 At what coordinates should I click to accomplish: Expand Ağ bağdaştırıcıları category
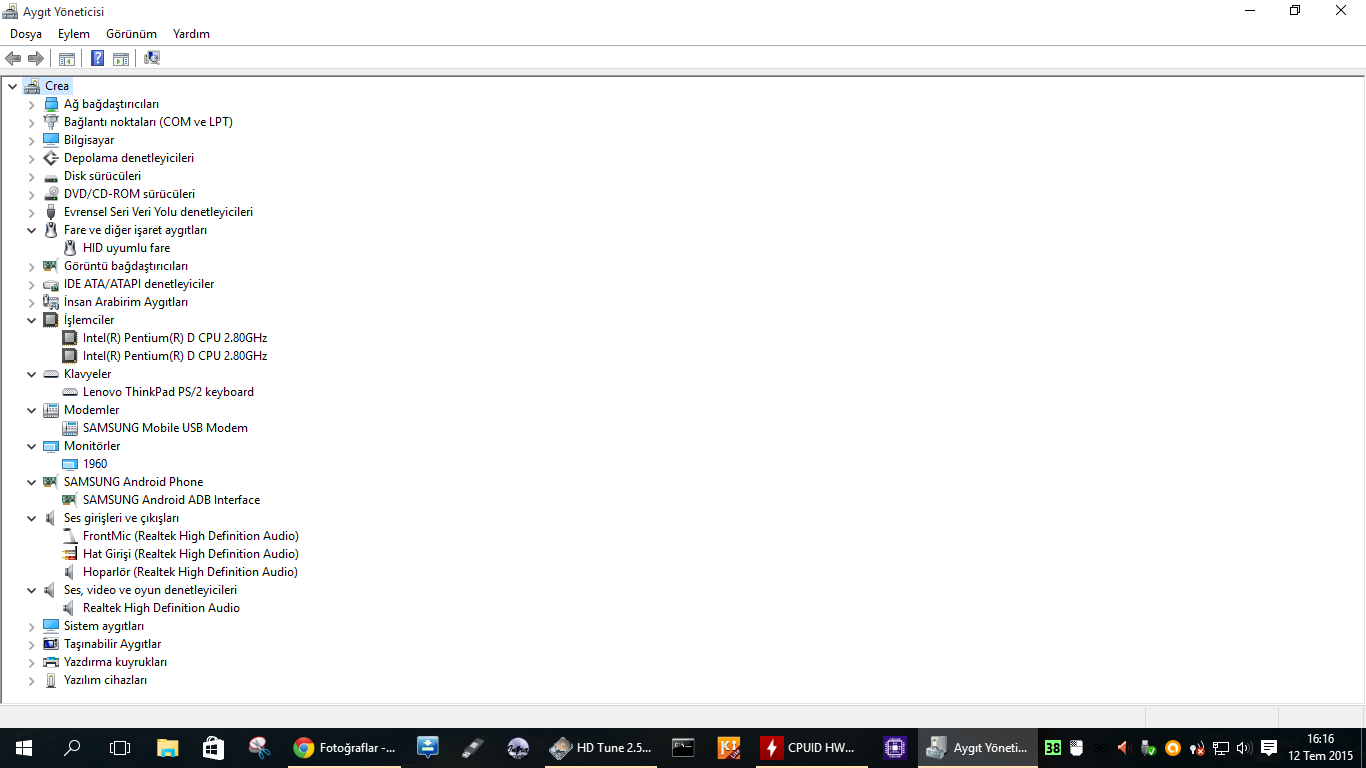[x=32, y=104]
